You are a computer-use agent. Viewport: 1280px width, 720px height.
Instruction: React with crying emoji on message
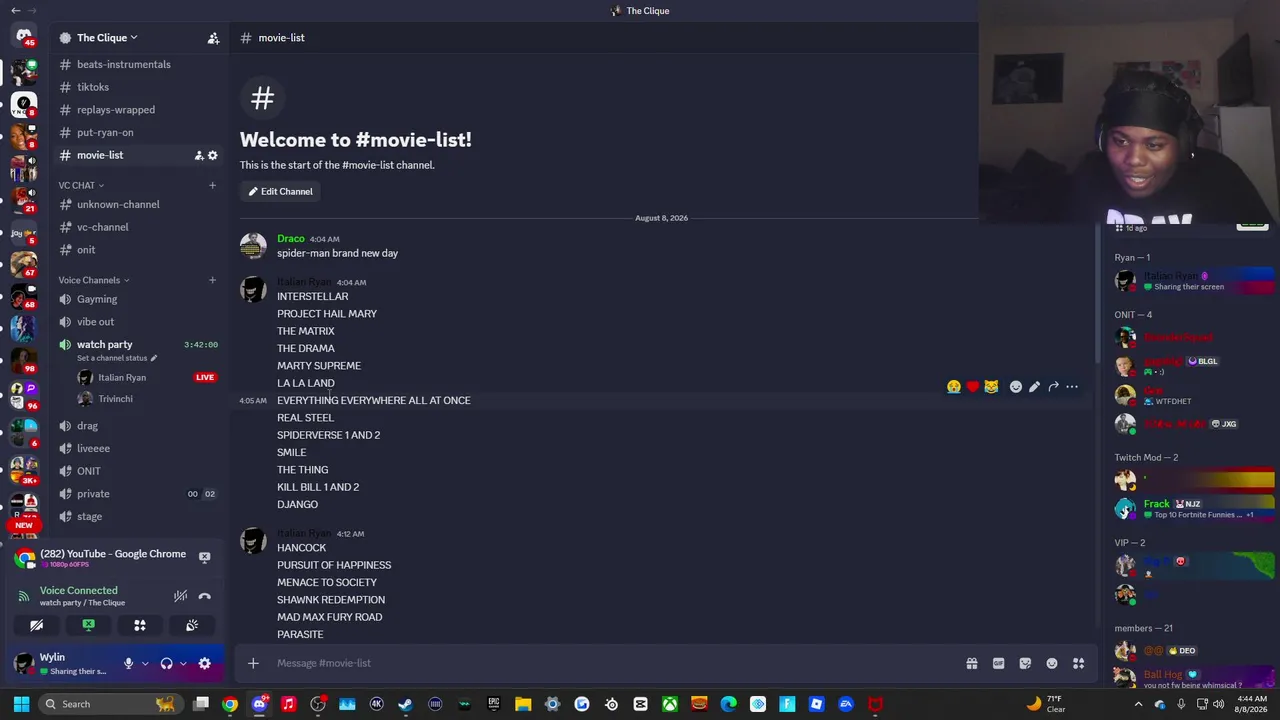pyautogui.click(x=954, y=387)
